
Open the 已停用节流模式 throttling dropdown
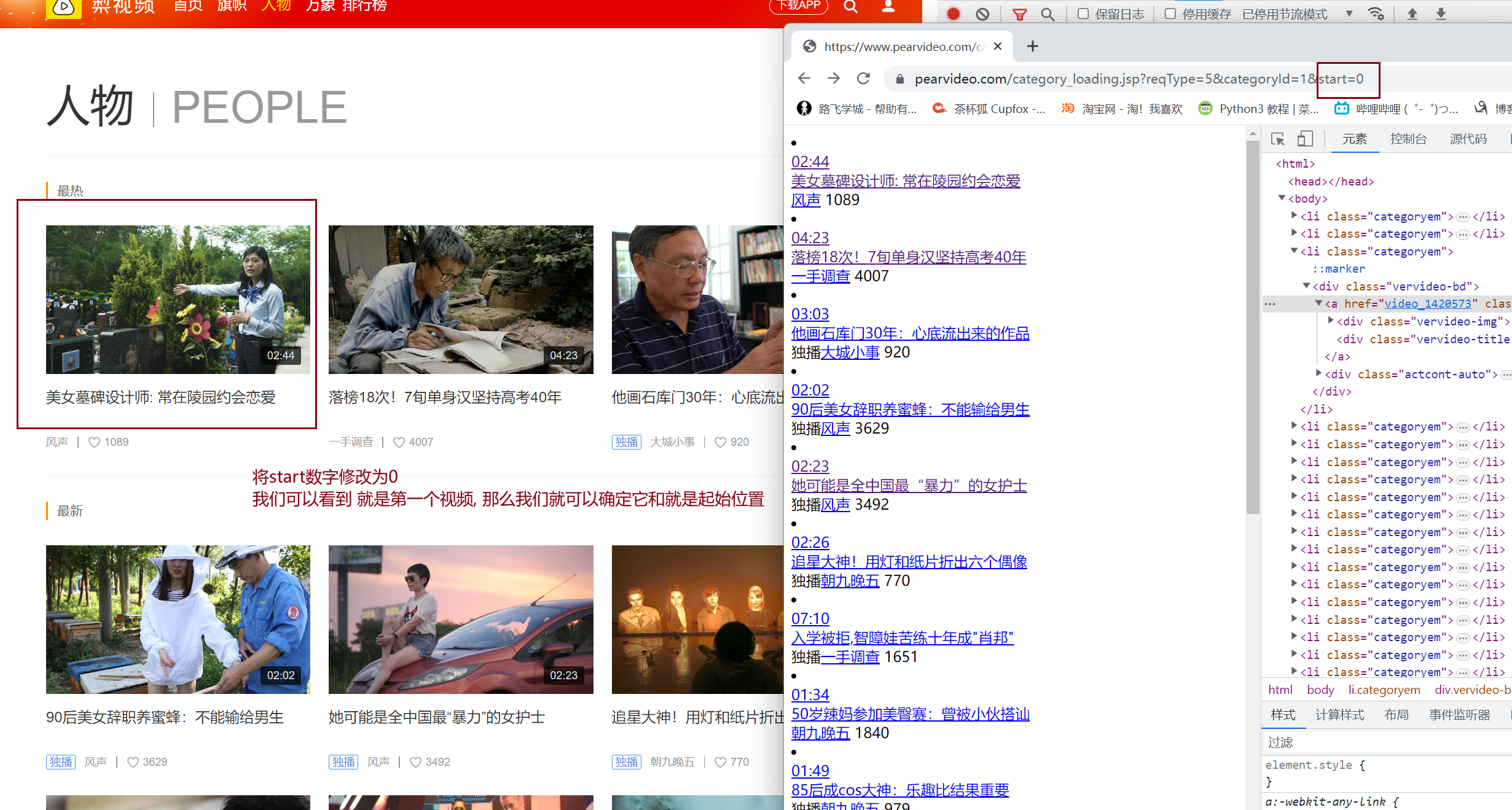1298,14
